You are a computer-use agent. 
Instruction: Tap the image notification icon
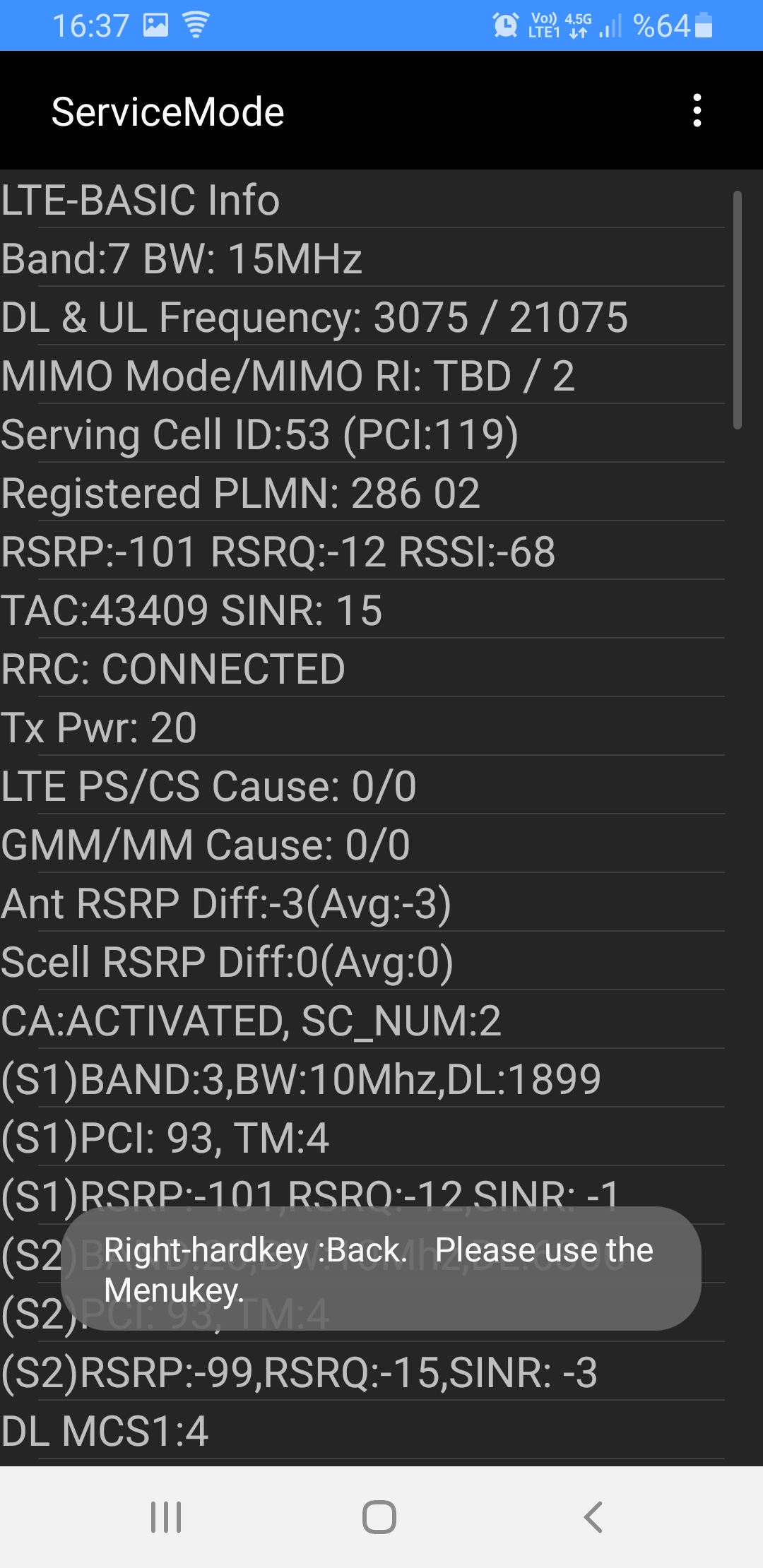pos(156,25)
